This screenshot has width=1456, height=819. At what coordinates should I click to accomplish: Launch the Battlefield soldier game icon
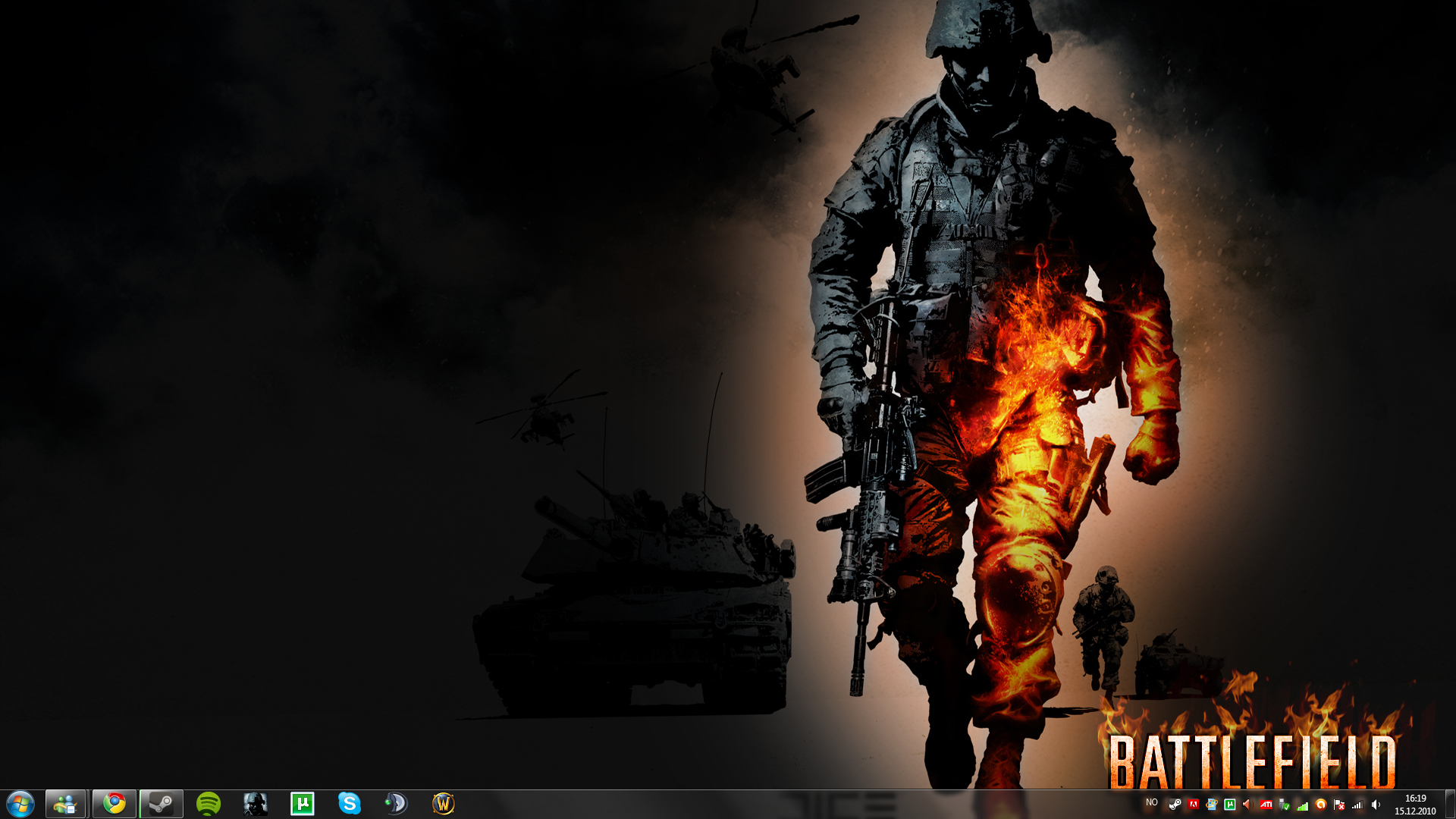pos(256,804)
